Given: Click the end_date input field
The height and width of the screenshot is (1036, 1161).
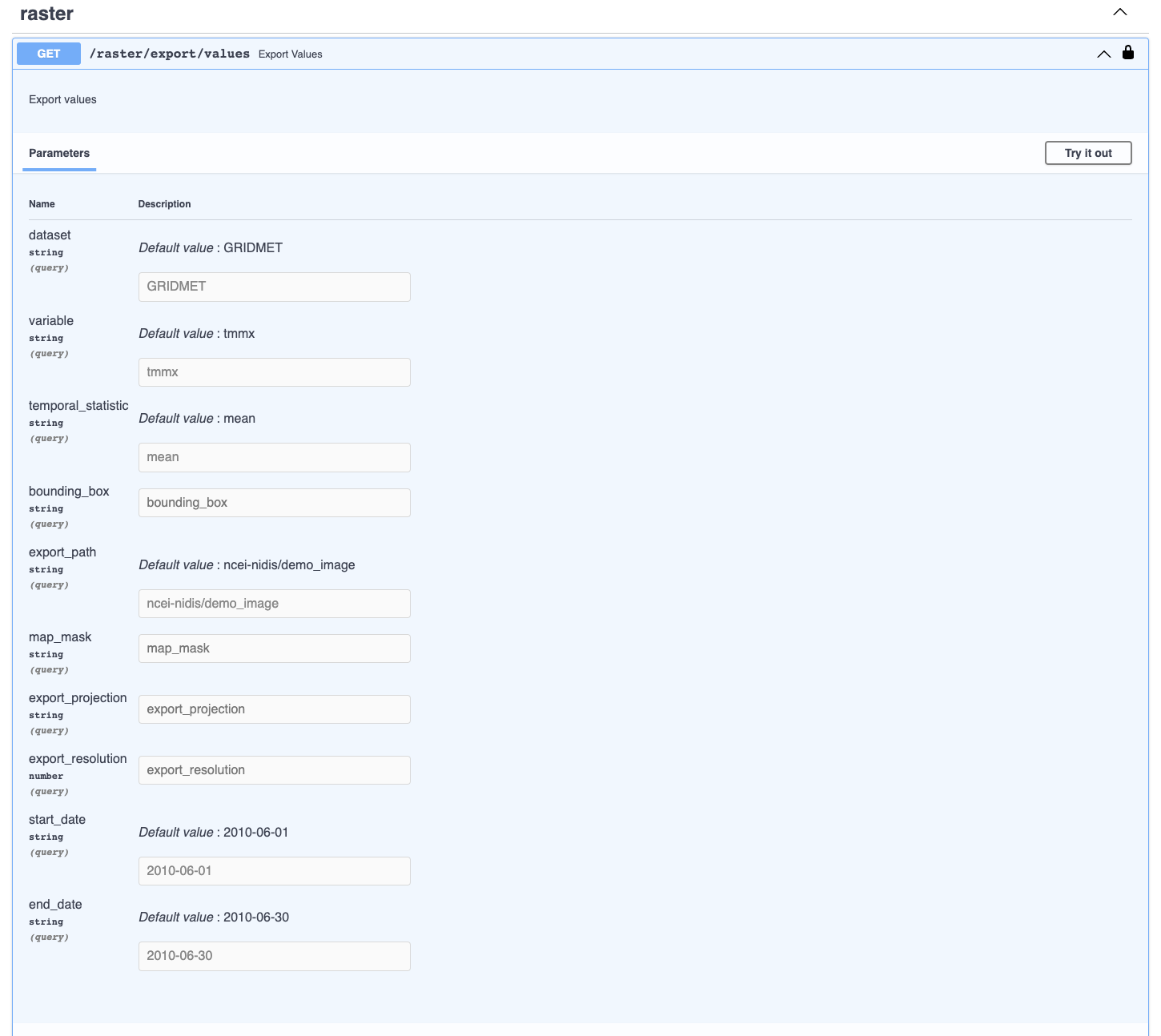Looking at the screenshot, I should [x=274, y=956].
